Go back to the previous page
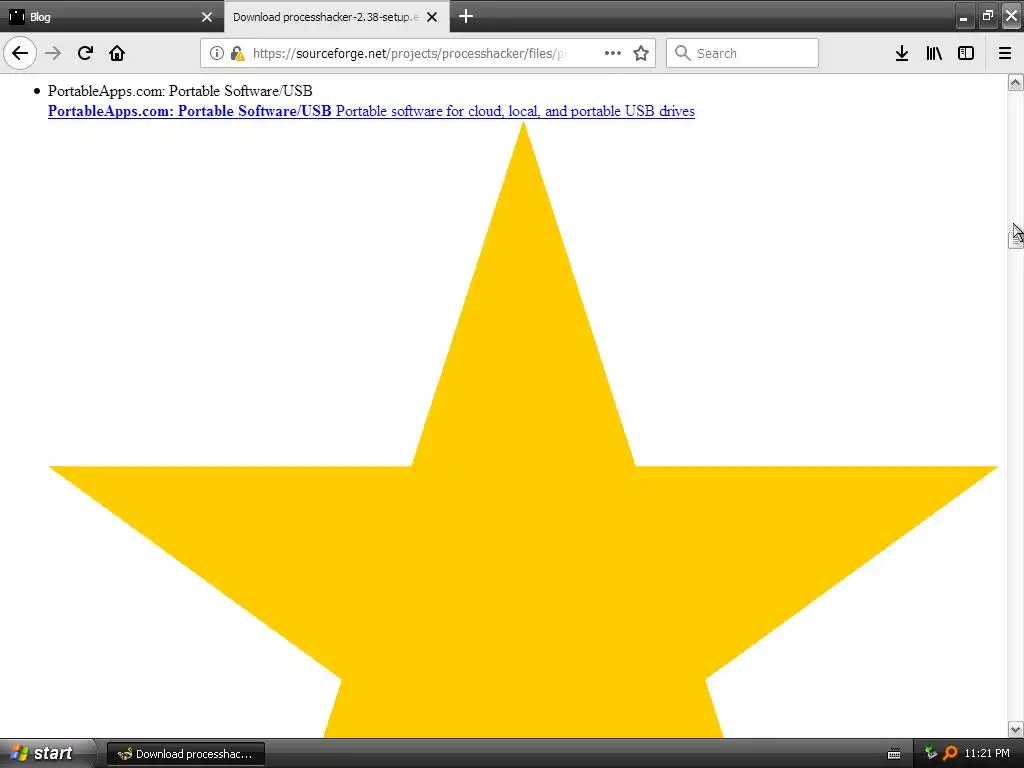Image resolution: width=1024 pixels, height=768 pixels. [x=20, y=53]
